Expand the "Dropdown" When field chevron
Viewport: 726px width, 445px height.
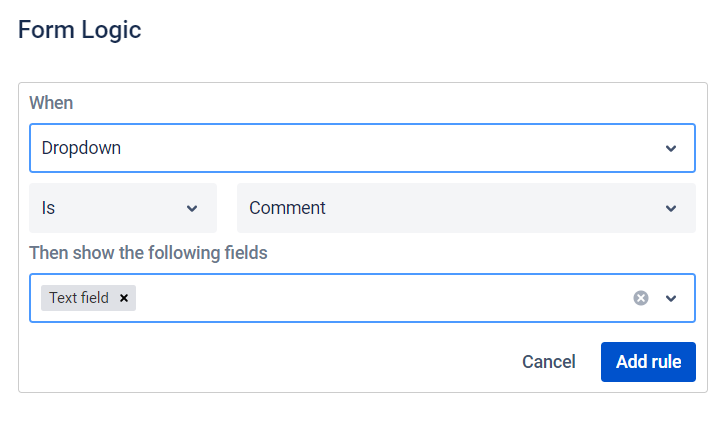pos(671,148)
